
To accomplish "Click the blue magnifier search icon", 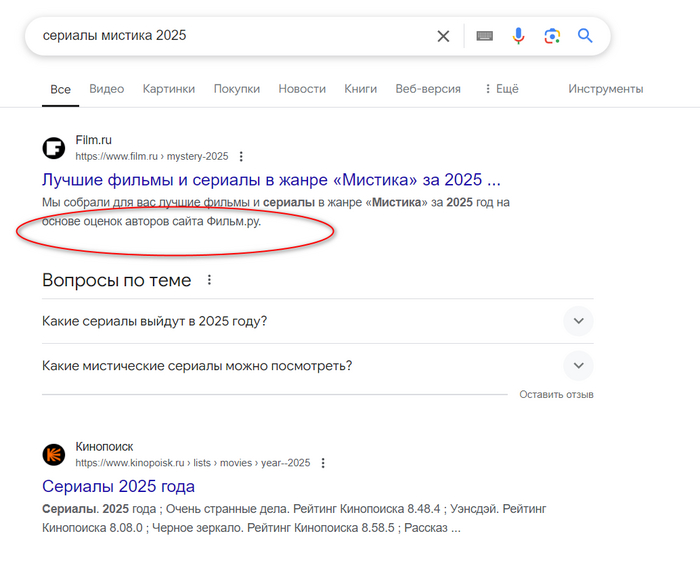I will coord(585,36).
